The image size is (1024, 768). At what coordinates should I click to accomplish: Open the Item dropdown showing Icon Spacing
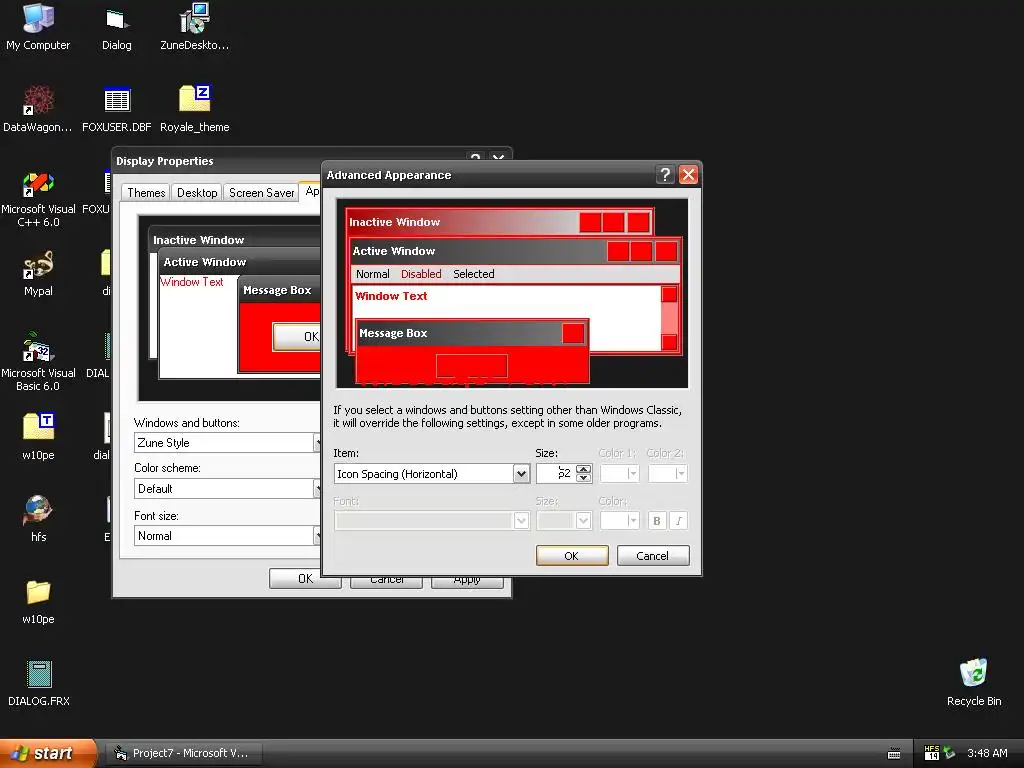520,473
